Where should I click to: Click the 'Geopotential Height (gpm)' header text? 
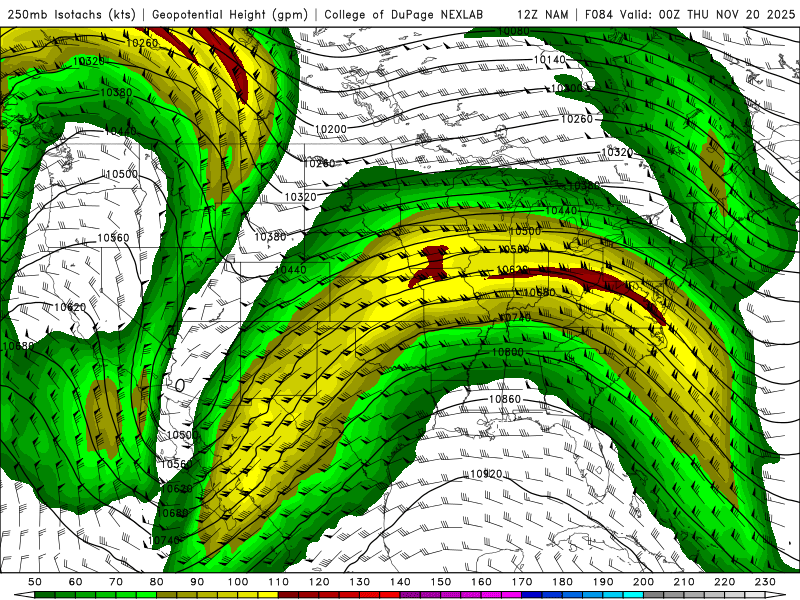point(230,14)
